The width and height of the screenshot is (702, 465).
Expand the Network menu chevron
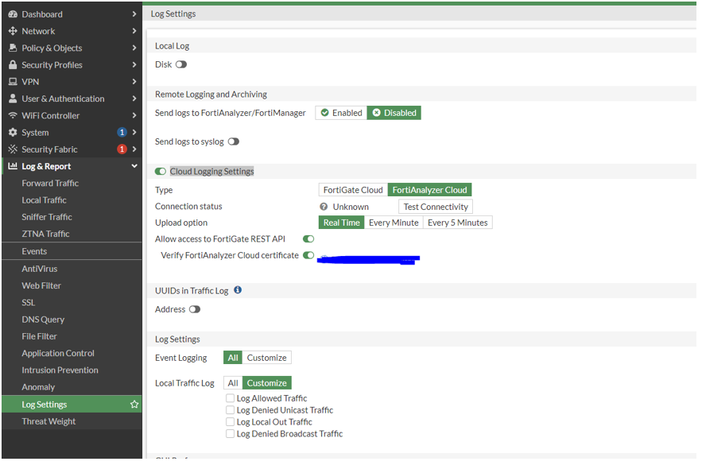click(x=134, y=31)
